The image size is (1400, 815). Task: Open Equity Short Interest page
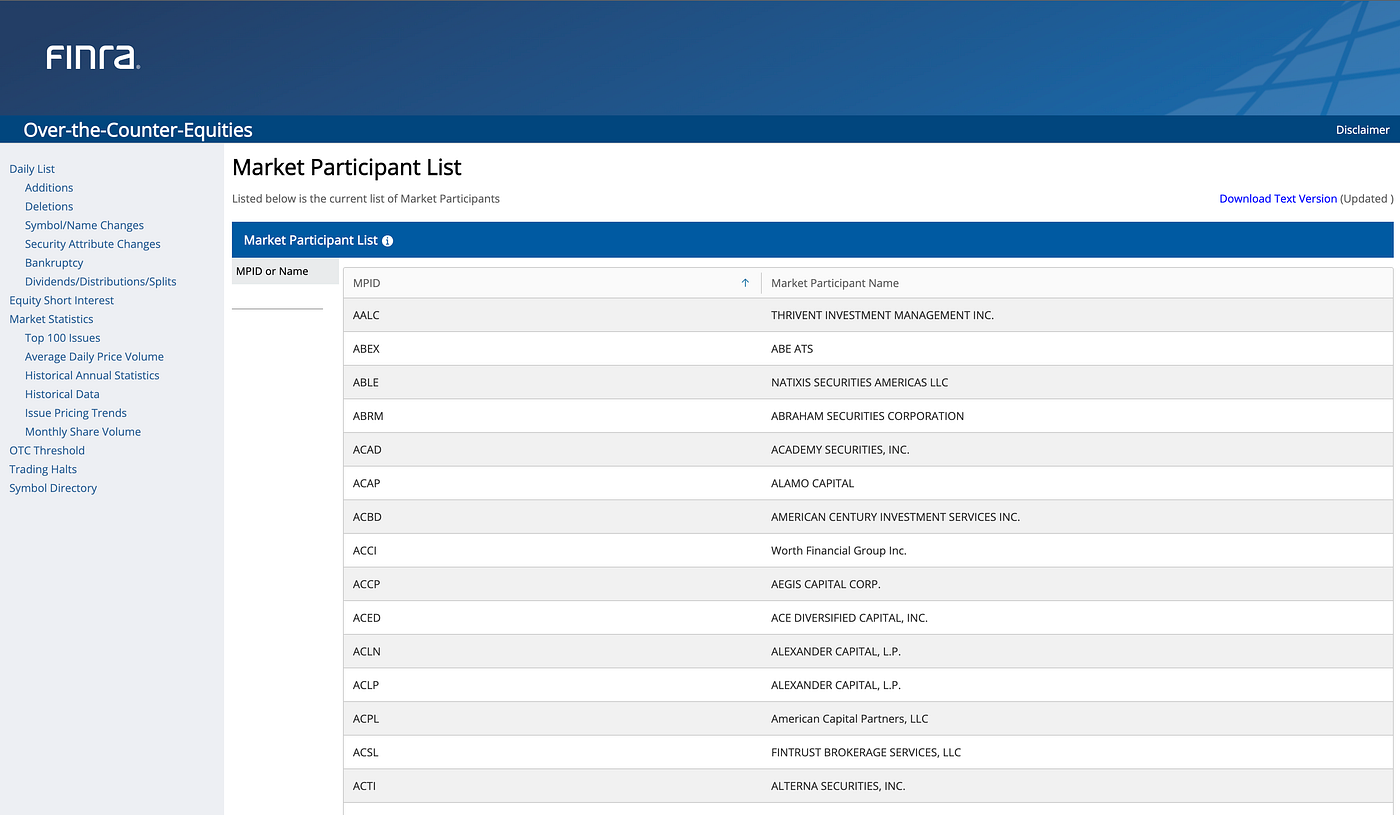(61, 301)
